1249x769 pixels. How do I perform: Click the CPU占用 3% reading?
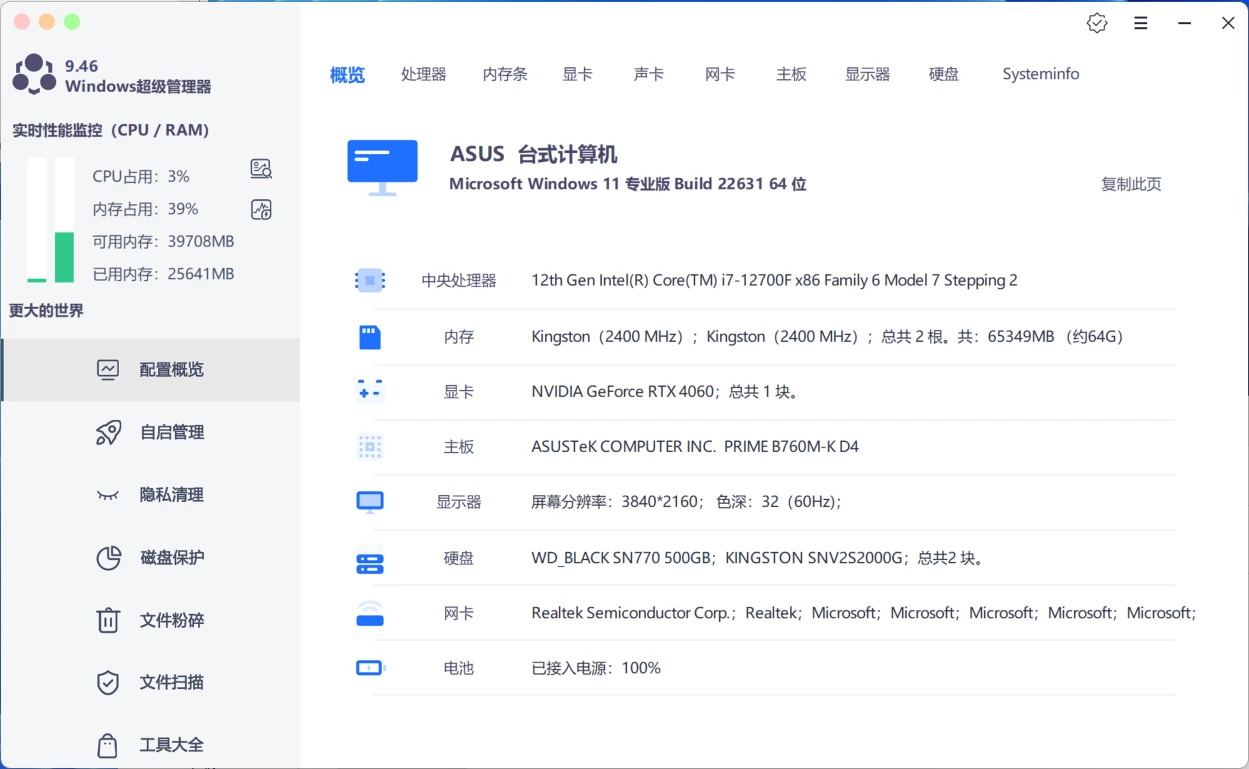coord(141,177)
